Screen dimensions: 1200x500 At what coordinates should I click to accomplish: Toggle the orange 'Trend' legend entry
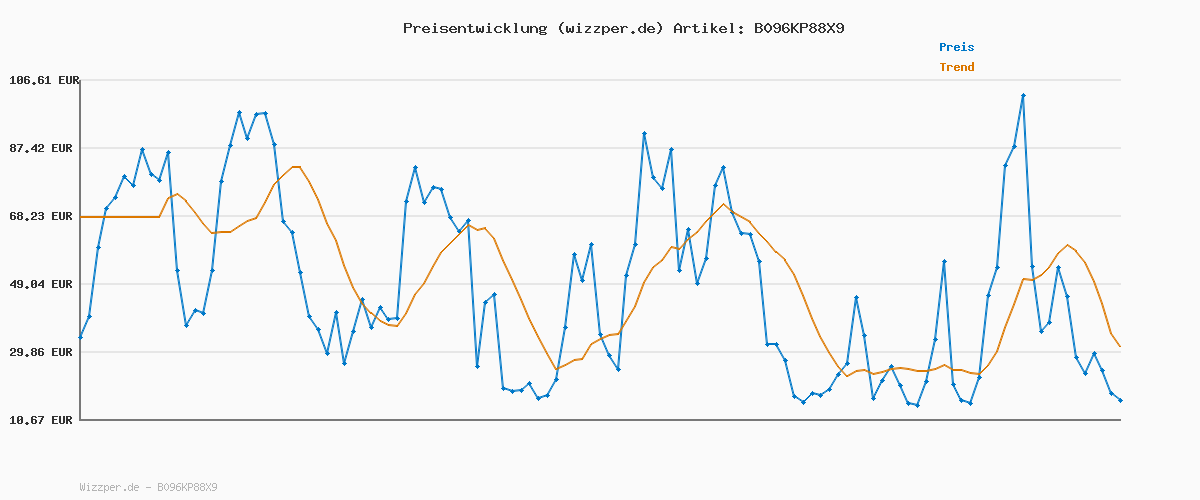pos(956,67)
